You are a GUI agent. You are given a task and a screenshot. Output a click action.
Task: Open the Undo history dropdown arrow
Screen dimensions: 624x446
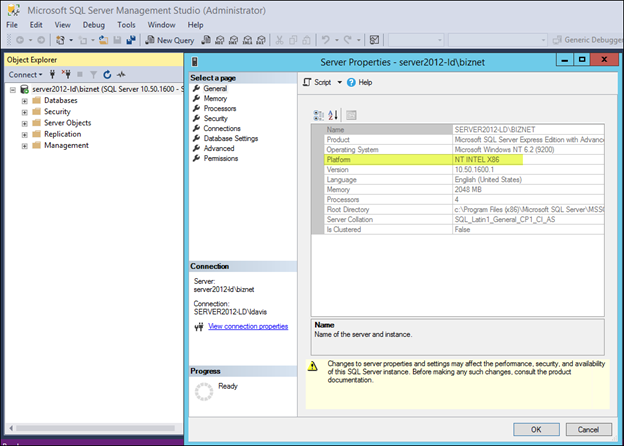(336, 40)
